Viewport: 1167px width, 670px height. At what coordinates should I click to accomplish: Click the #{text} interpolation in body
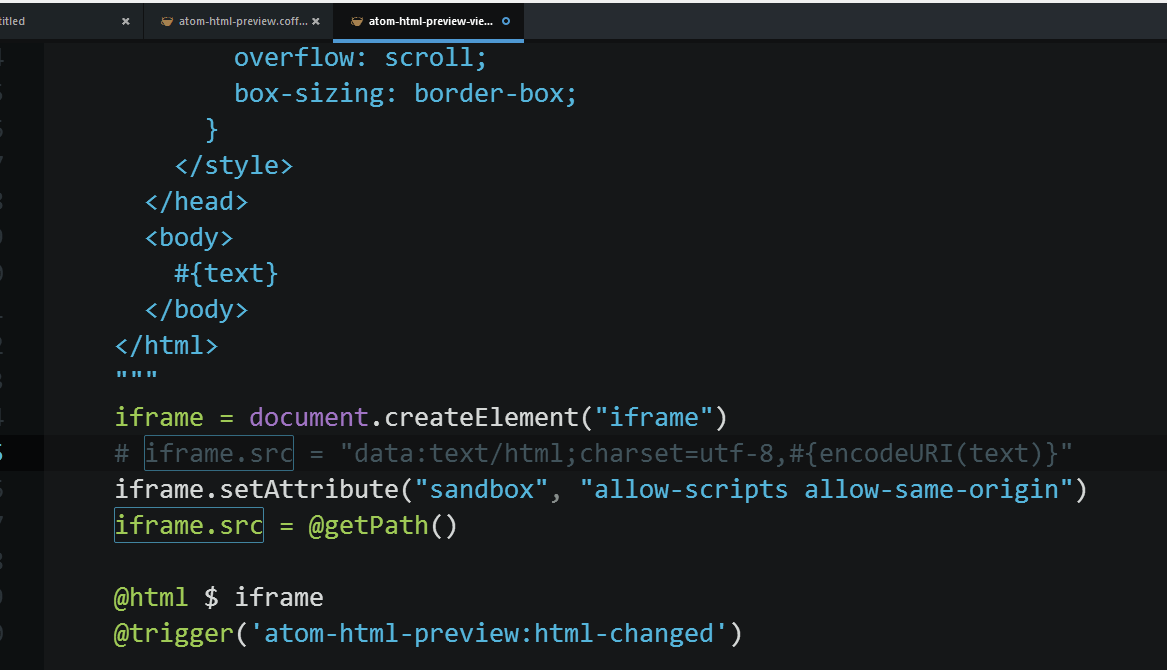[226, 272]
